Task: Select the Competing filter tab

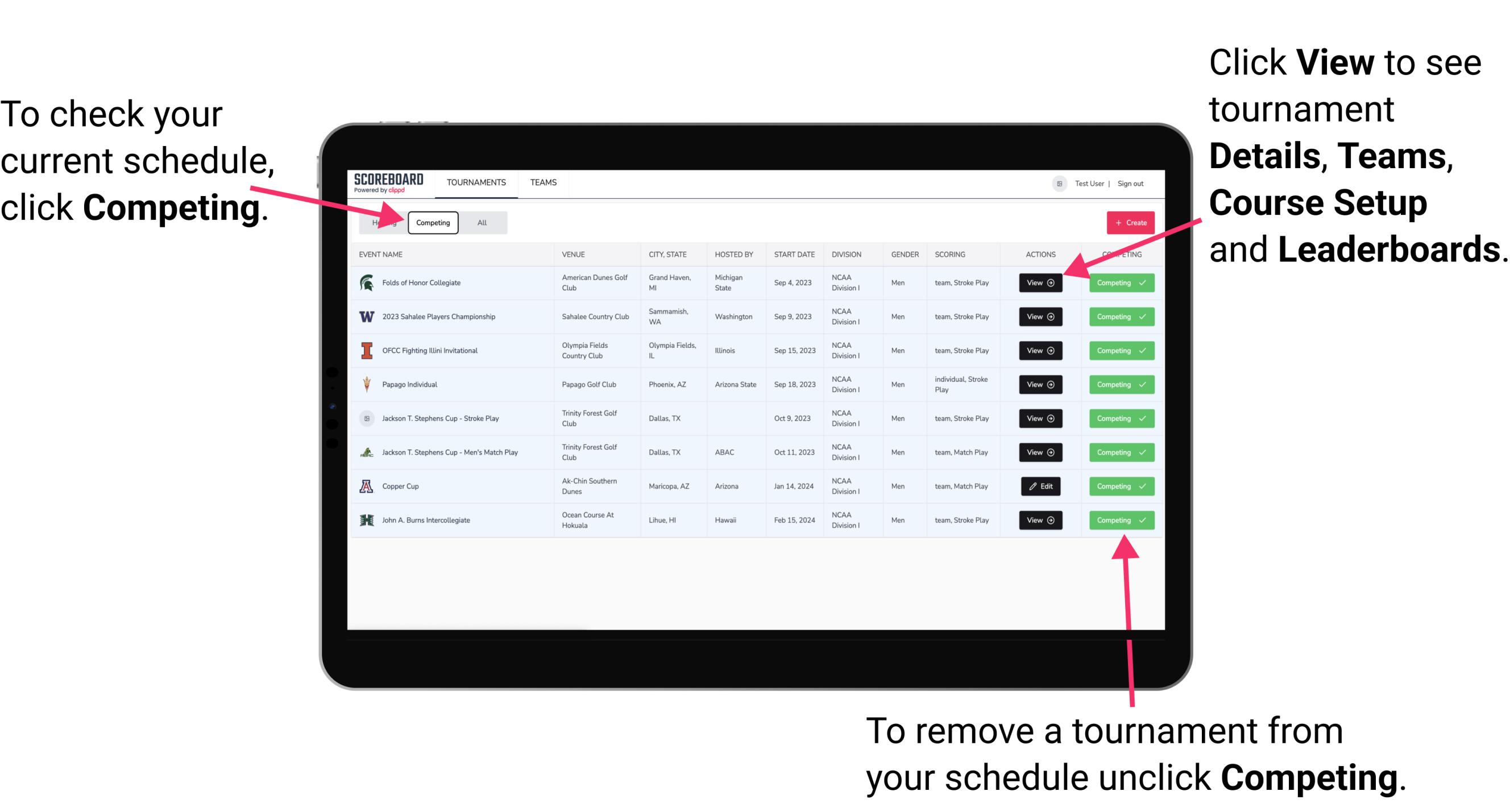Action: point(432,222)
